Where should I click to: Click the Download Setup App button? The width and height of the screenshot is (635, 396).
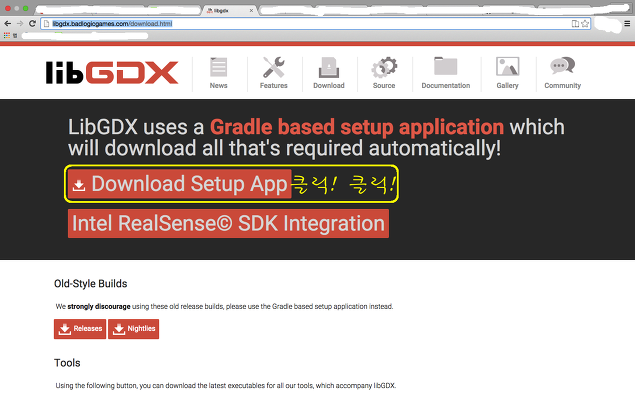point(179,184)
